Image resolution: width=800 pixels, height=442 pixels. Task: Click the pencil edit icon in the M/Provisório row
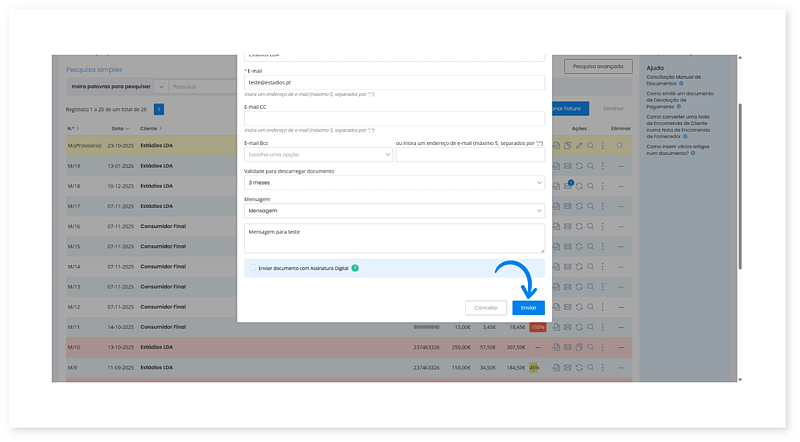(578, 146)
